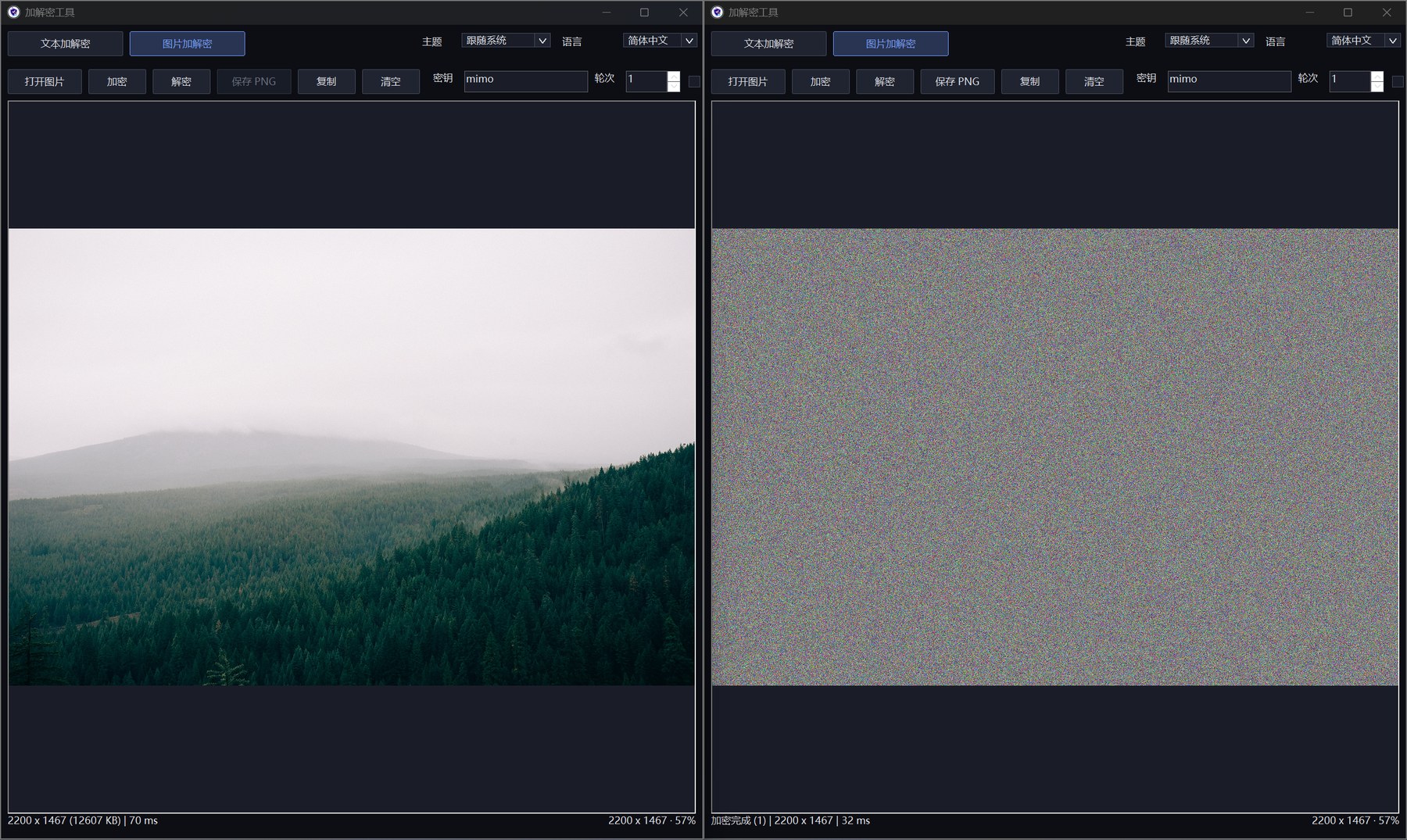The height and width of the screenshot is (840, 1407).
Task: Click the forest photo preview in left window
Action: [x=352, y=457]
